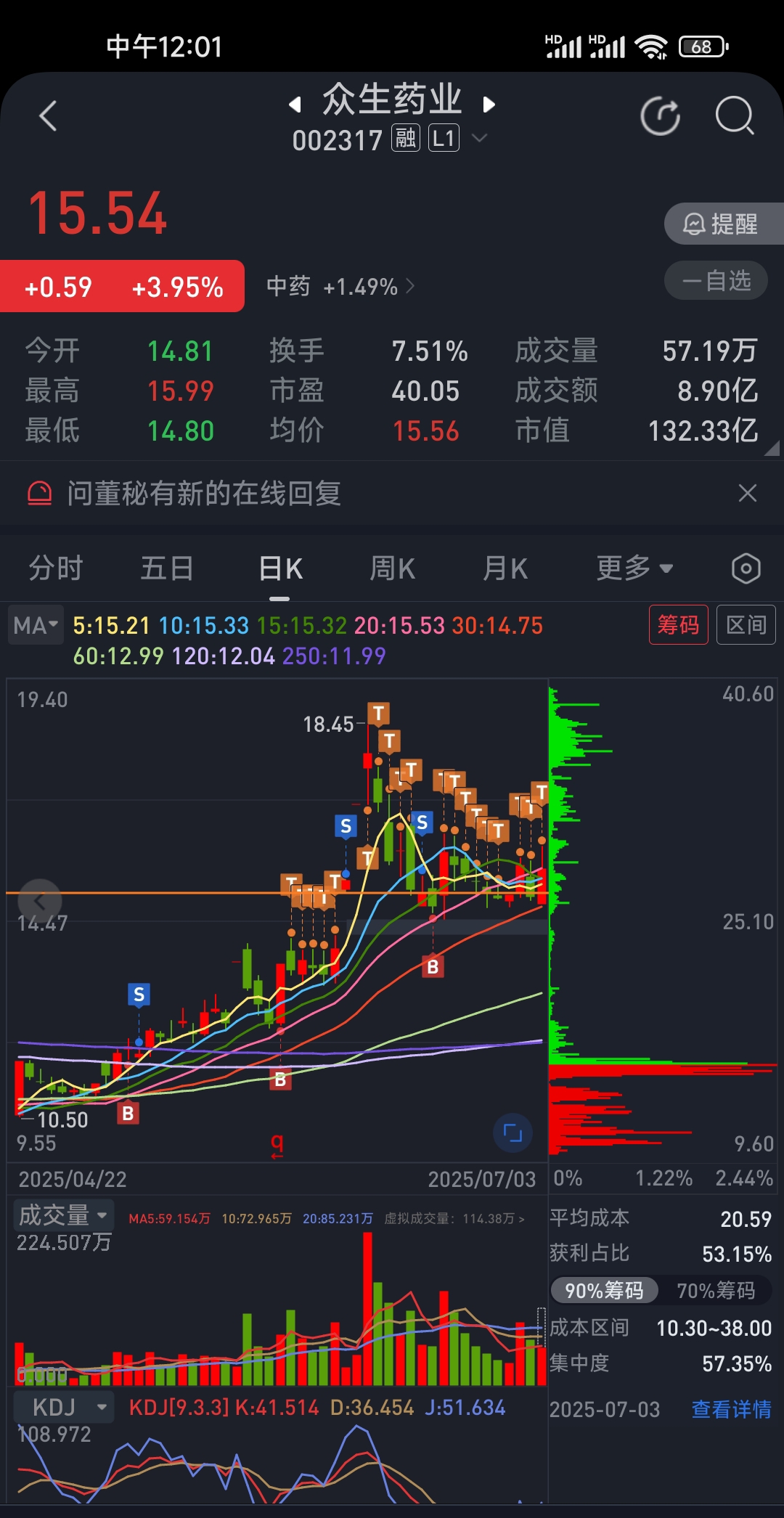Open the MA indicator dropdown
784x1518 pixels.
point(36,625)
